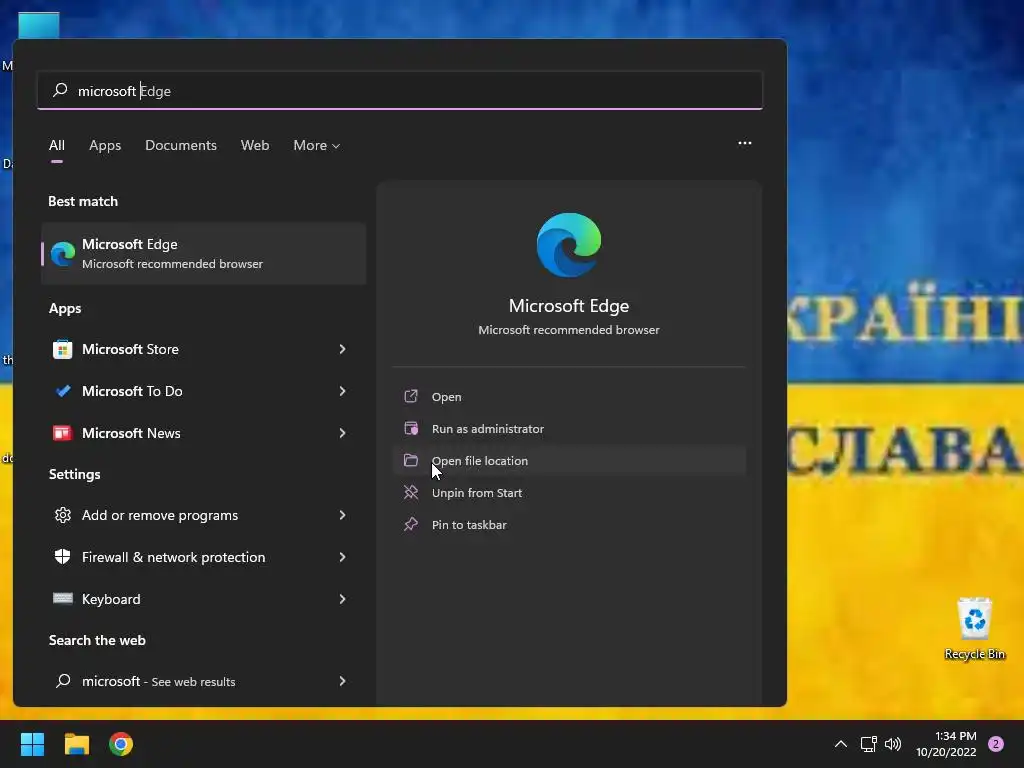Image resolution: width=1024 pixels, height=768 pixels.
Task: Select the Microsoft To Do checkmark icon
Action: coord(63,391)
